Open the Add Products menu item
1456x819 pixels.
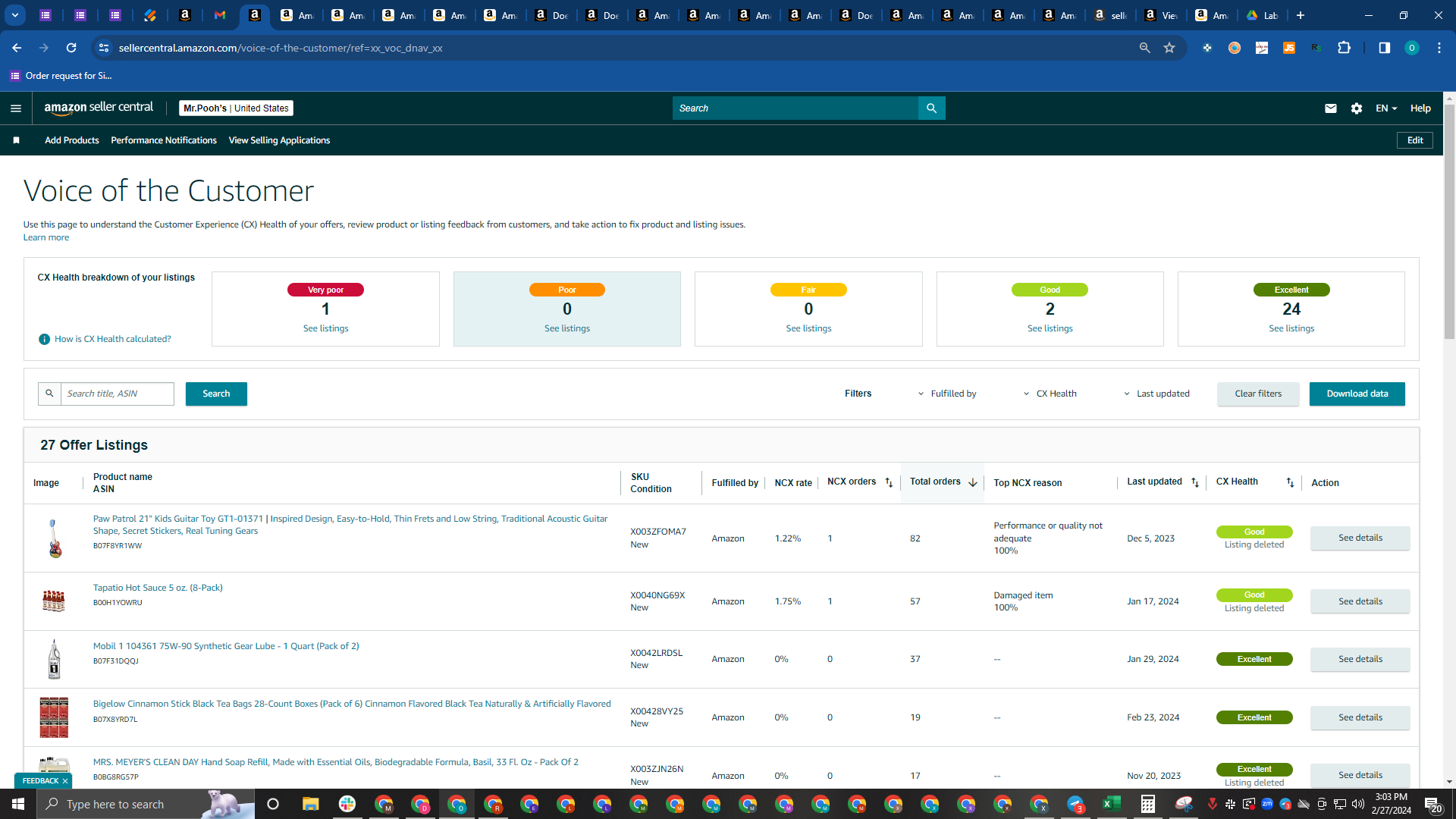click(72, 140)
